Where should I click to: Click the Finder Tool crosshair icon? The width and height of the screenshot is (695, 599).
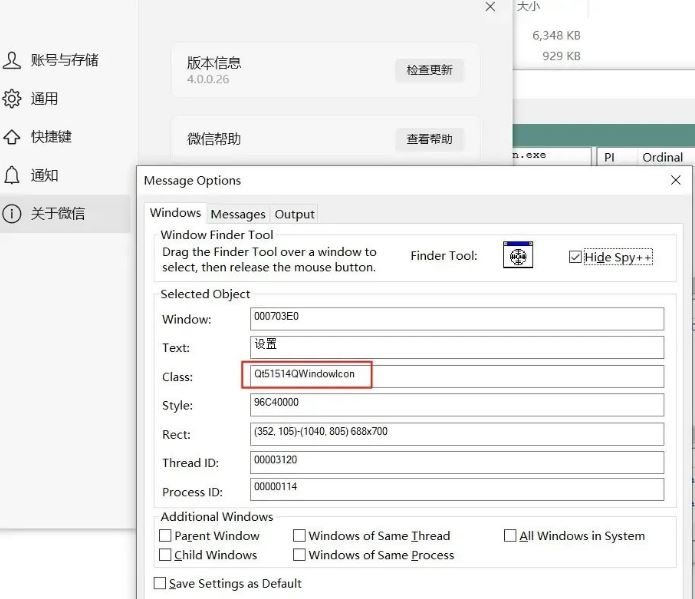(x=518, y=256)
